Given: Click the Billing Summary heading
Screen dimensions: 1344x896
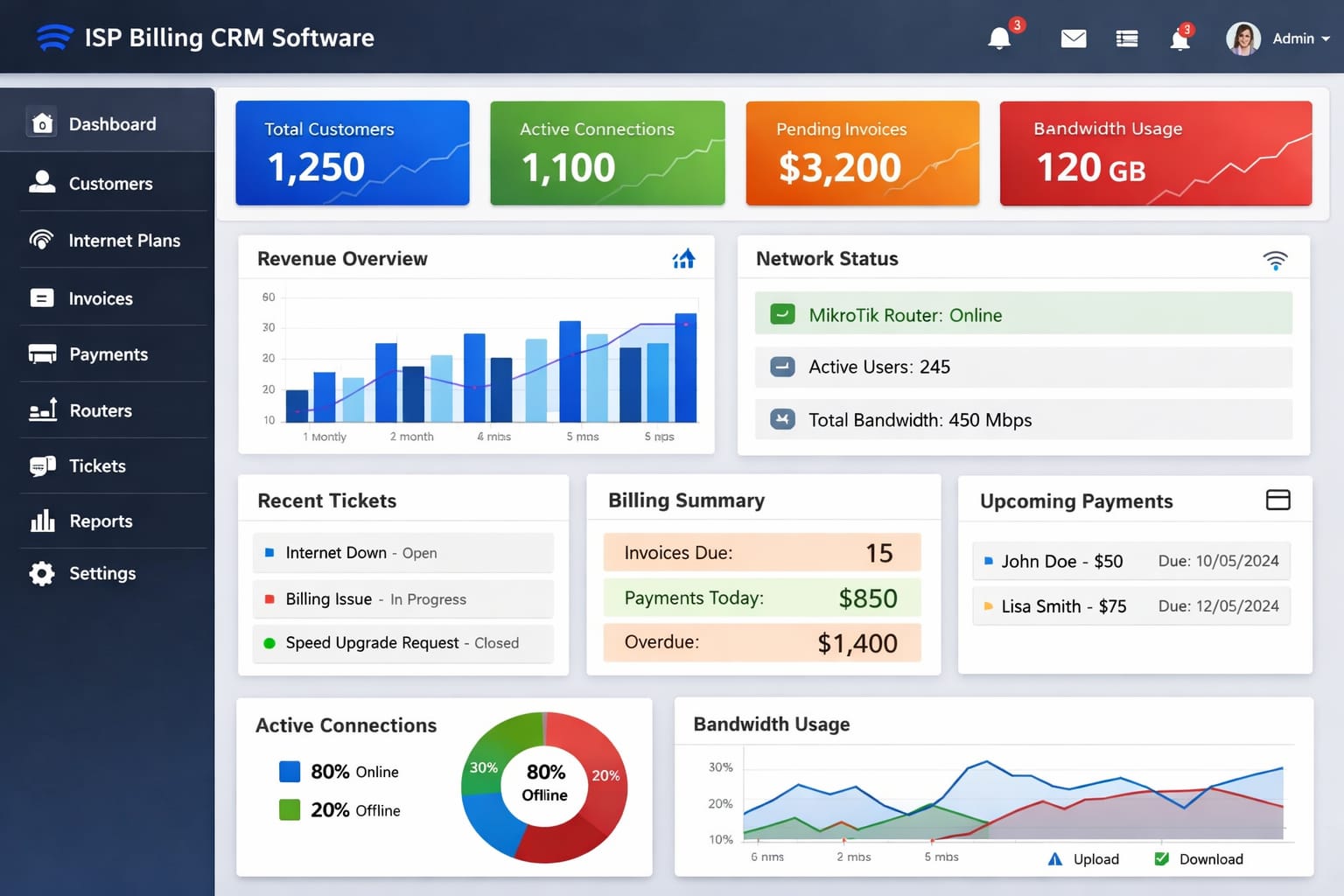Looking at the screenshot, I should coord(686,500).
